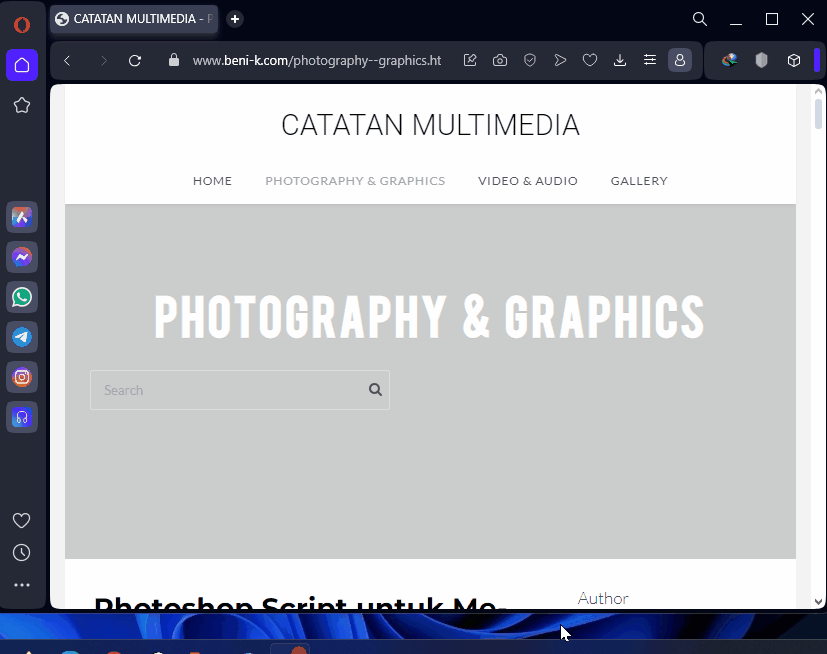Open the Bookmarks star in the sidebar

[22, 105]
